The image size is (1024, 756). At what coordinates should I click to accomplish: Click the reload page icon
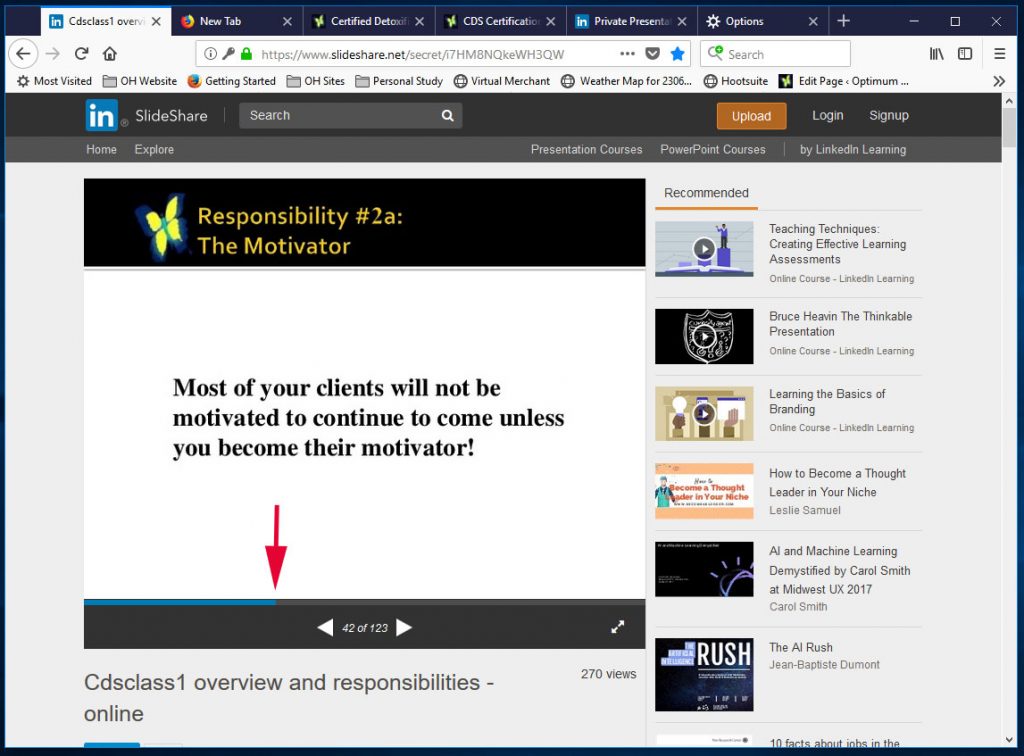pyautogui.click(x=82, y=53)
